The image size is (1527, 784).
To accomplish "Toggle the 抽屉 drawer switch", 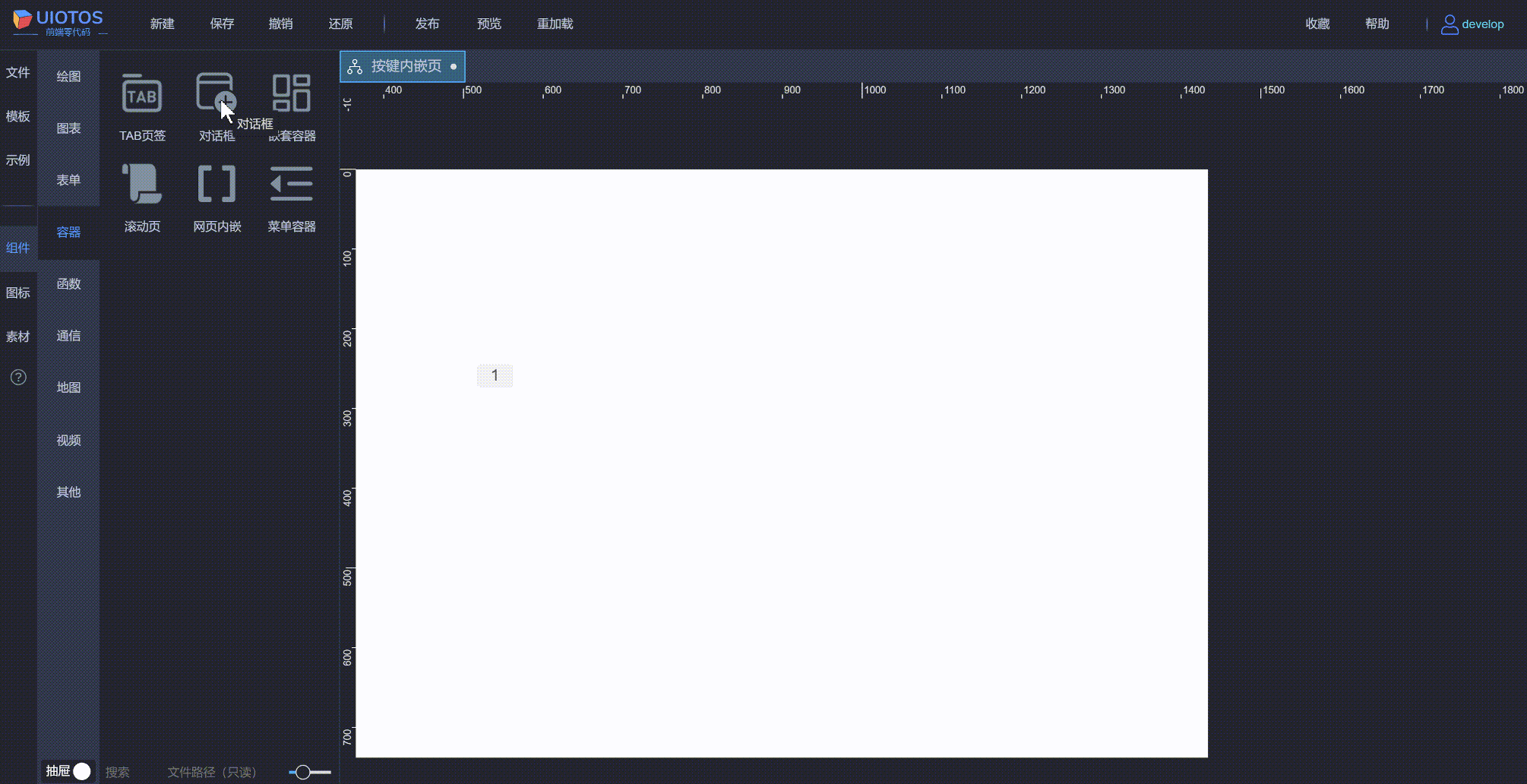I will (x=81, y=771).
